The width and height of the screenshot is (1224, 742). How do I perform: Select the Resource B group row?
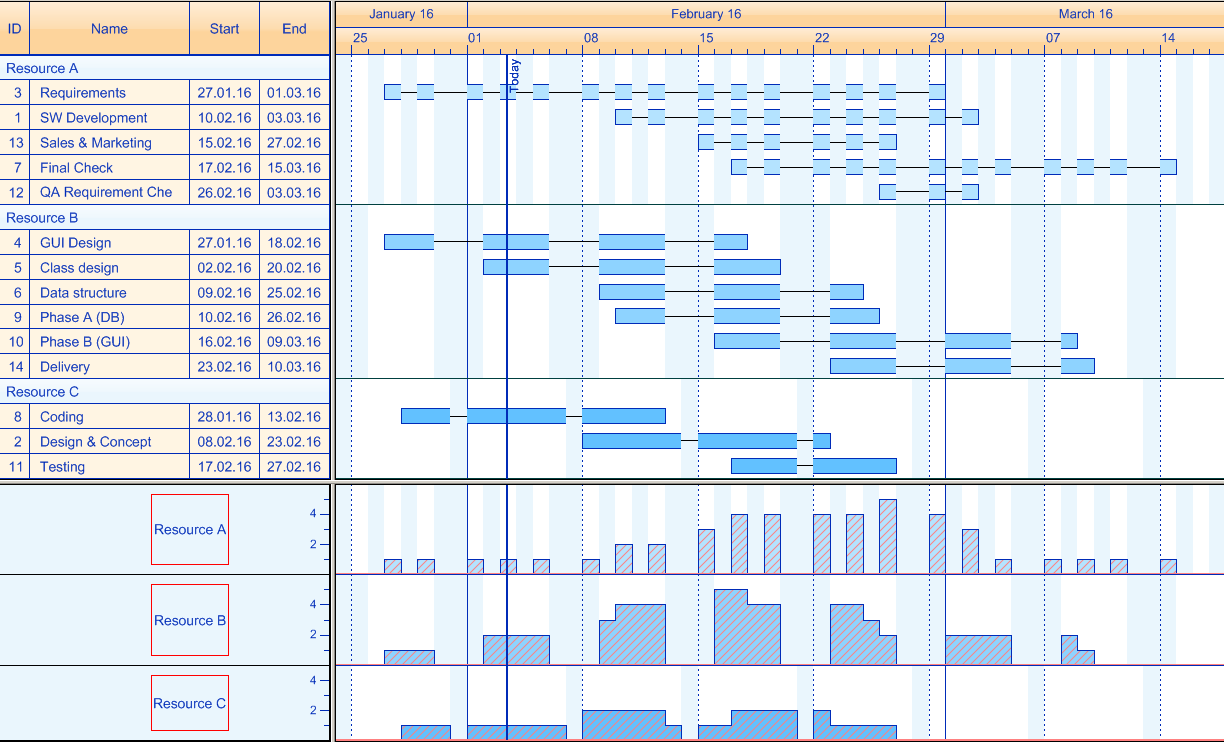(x=165, y=217)
